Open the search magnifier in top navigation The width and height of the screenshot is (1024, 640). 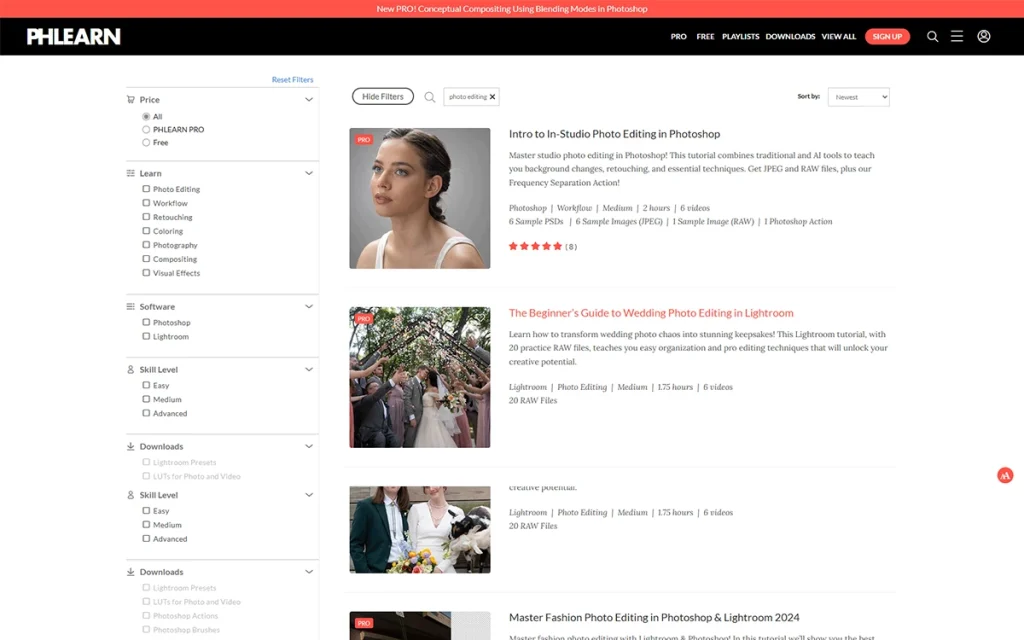point(932,37)
